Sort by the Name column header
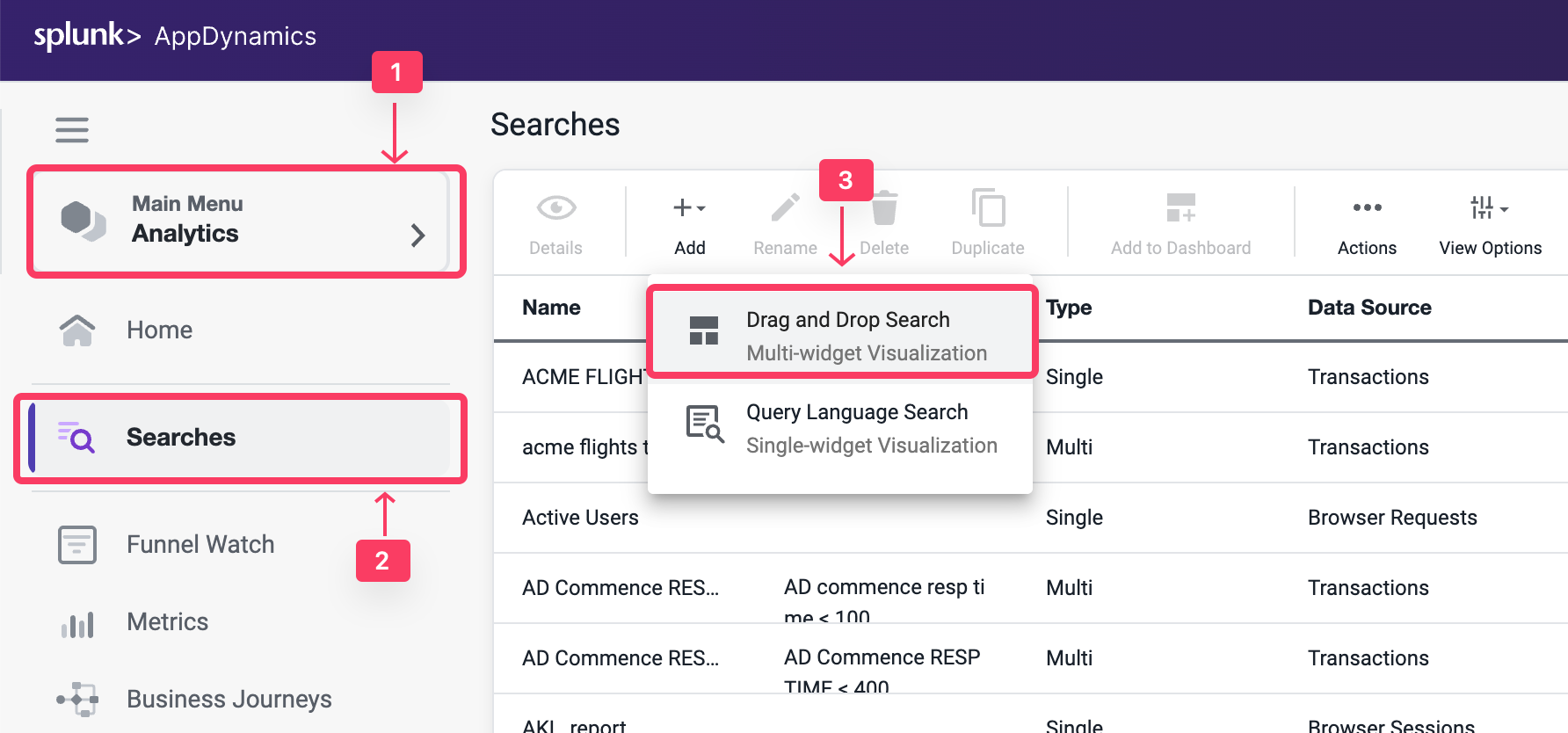This screenshot has height=733, width=1568. pyautogui.click(x=550, y=308)
